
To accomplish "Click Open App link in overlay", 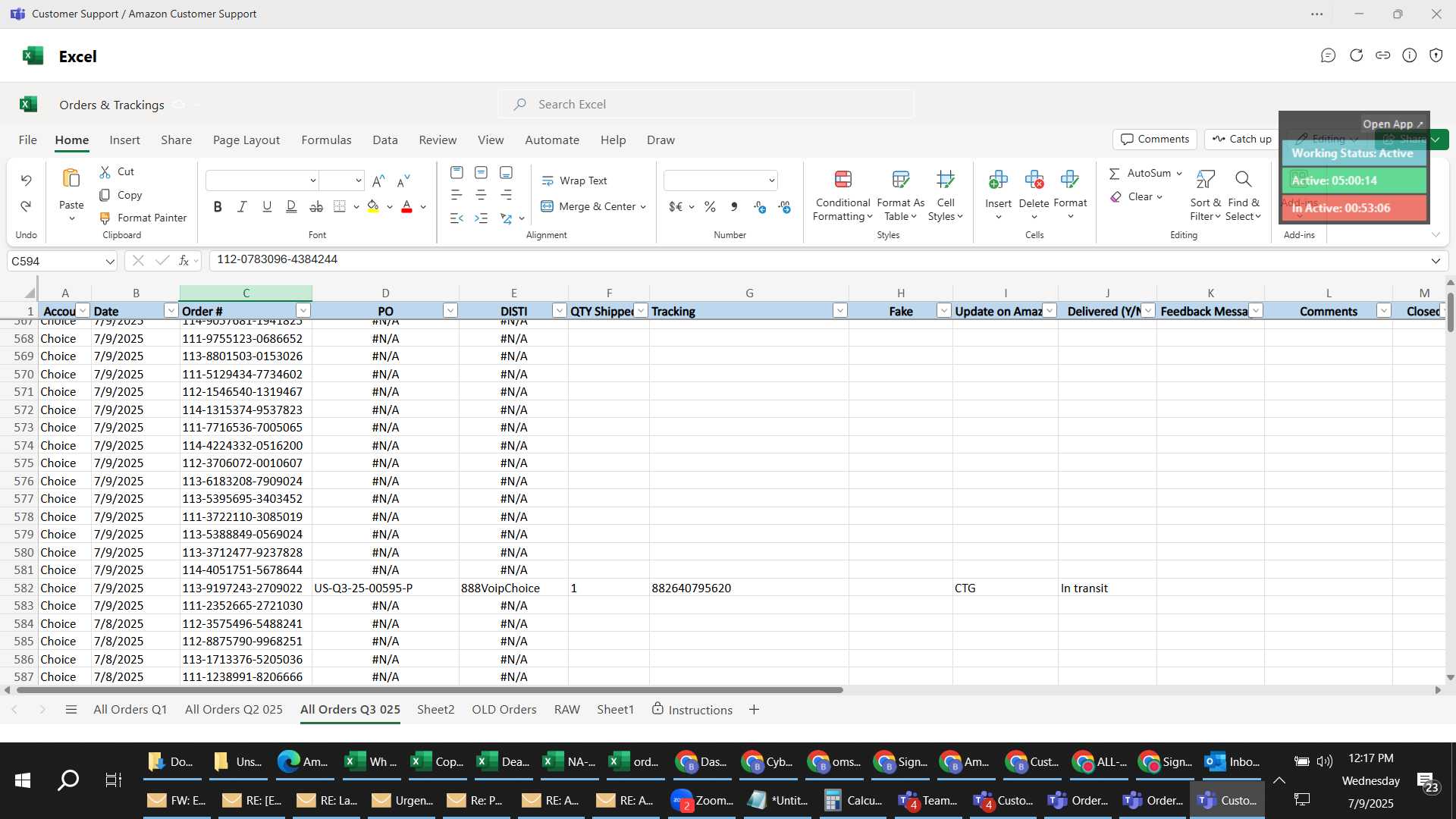I will [x=1392, y=124].
